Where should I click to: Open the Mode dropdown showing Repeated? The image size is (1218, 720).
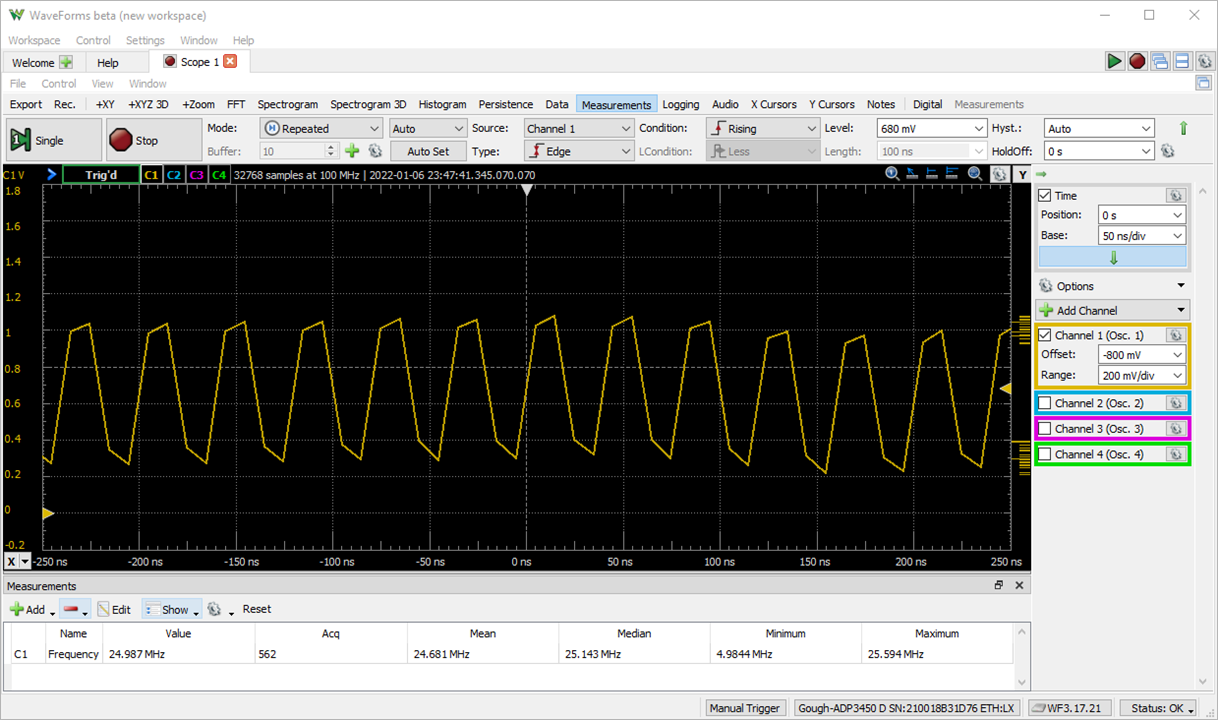pyautogui.click(x=321, y=128)
